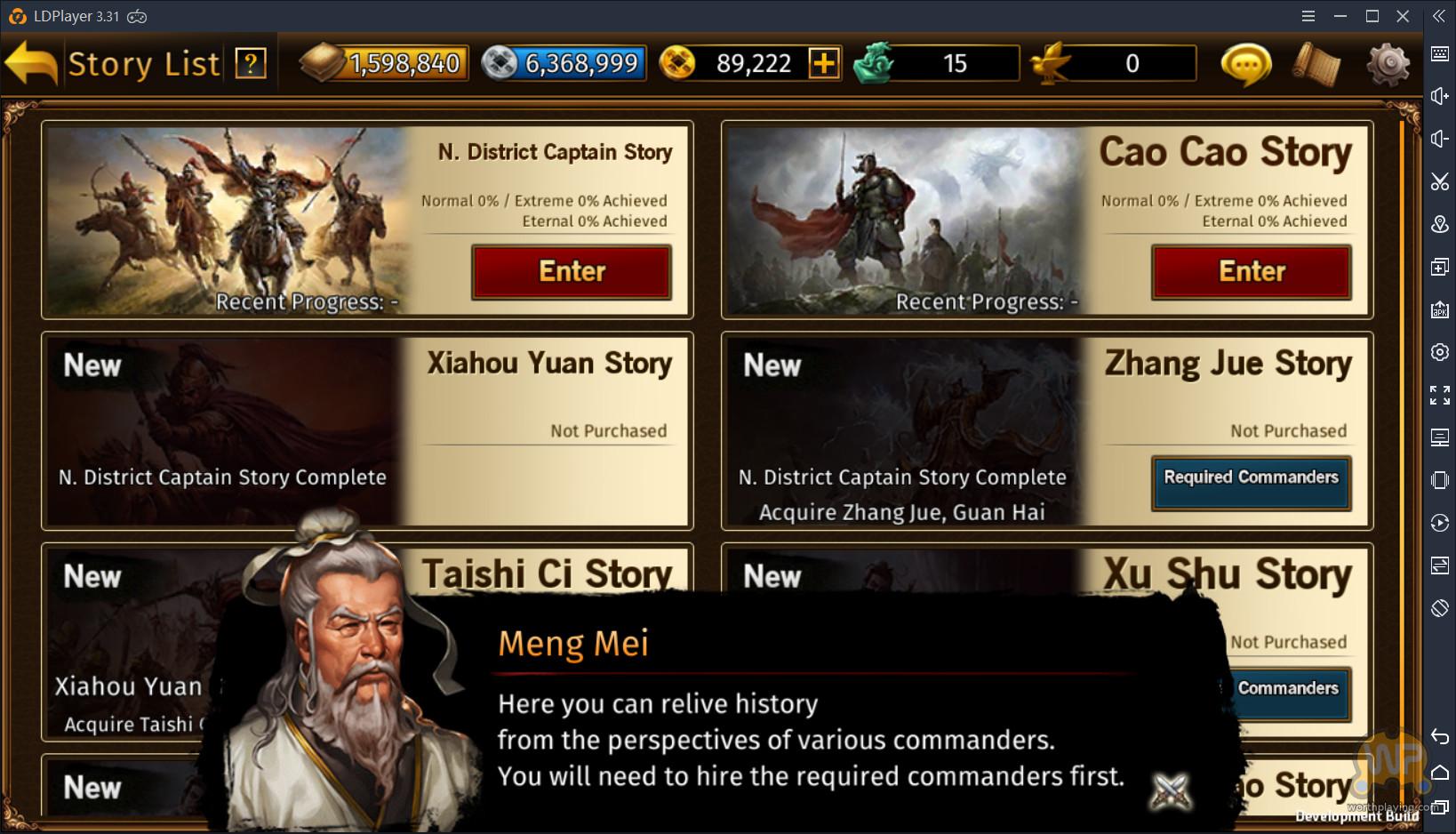
Task: Enter the Cao Cao Story
Action: pyautogui.click(x=1252, y=271)
